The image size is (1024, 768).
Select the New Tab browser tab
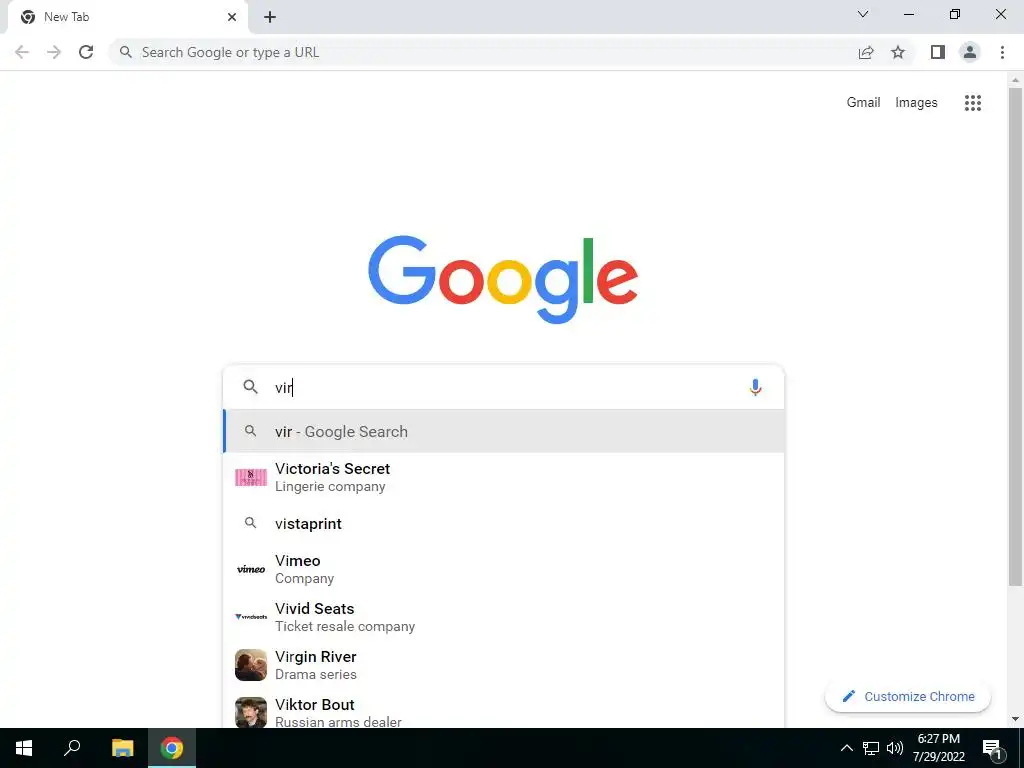tap(127, 17)
